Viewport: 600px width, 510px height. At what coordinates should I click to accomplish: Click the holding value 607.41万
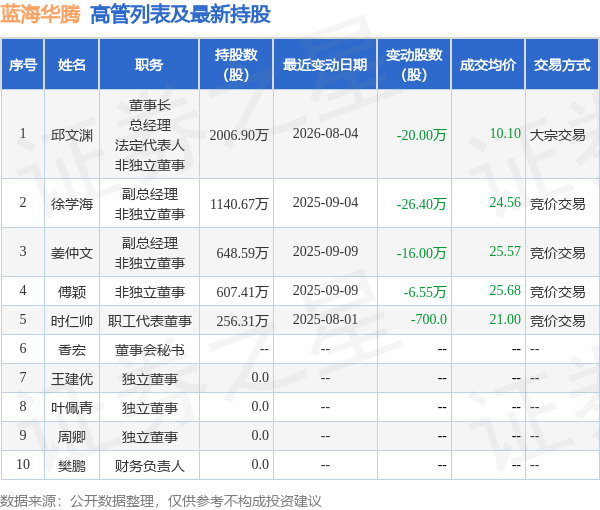242,292
